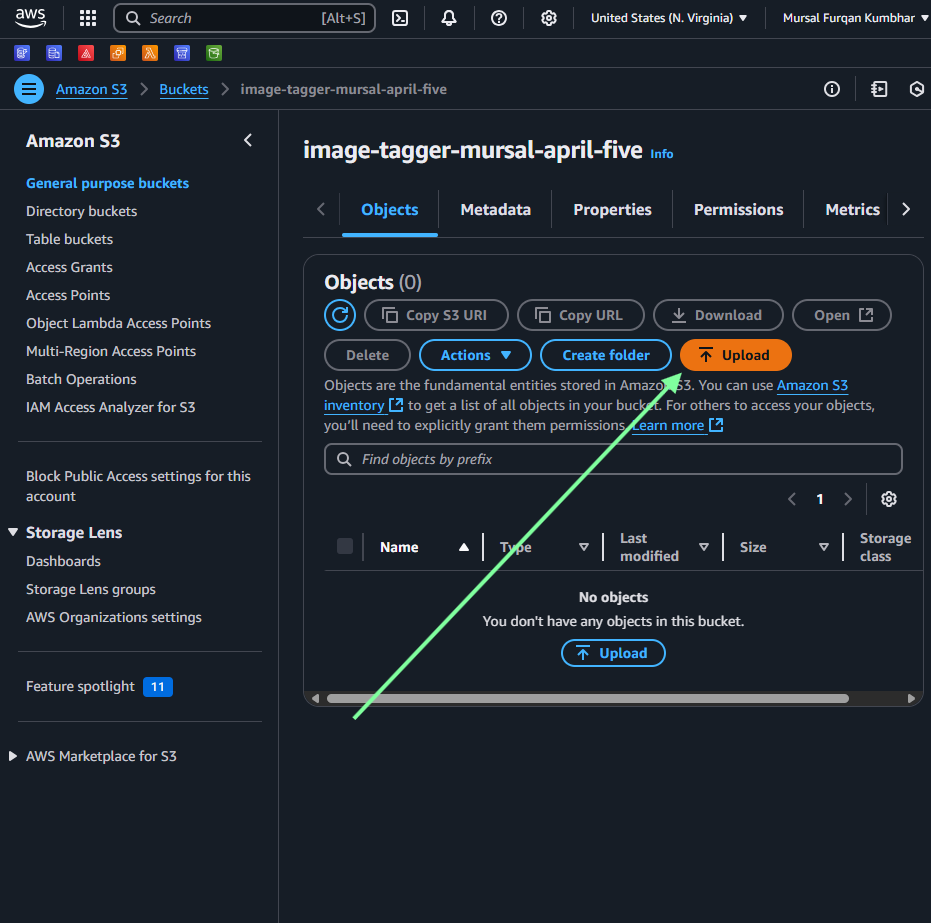This screenshot has width=931, height=923.
Task: Click the hexagon icon at far right
Action: coord(917,89)
